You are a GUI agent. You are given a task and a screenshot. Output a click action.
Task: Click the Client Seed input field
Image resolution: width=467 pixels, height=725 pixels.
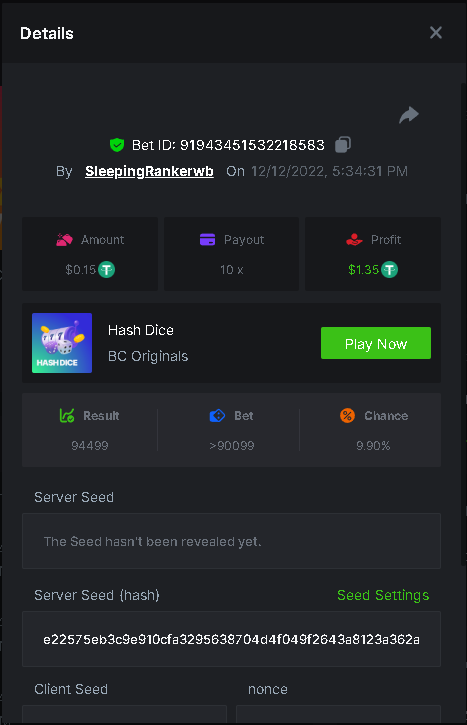(x=124, y=714)
